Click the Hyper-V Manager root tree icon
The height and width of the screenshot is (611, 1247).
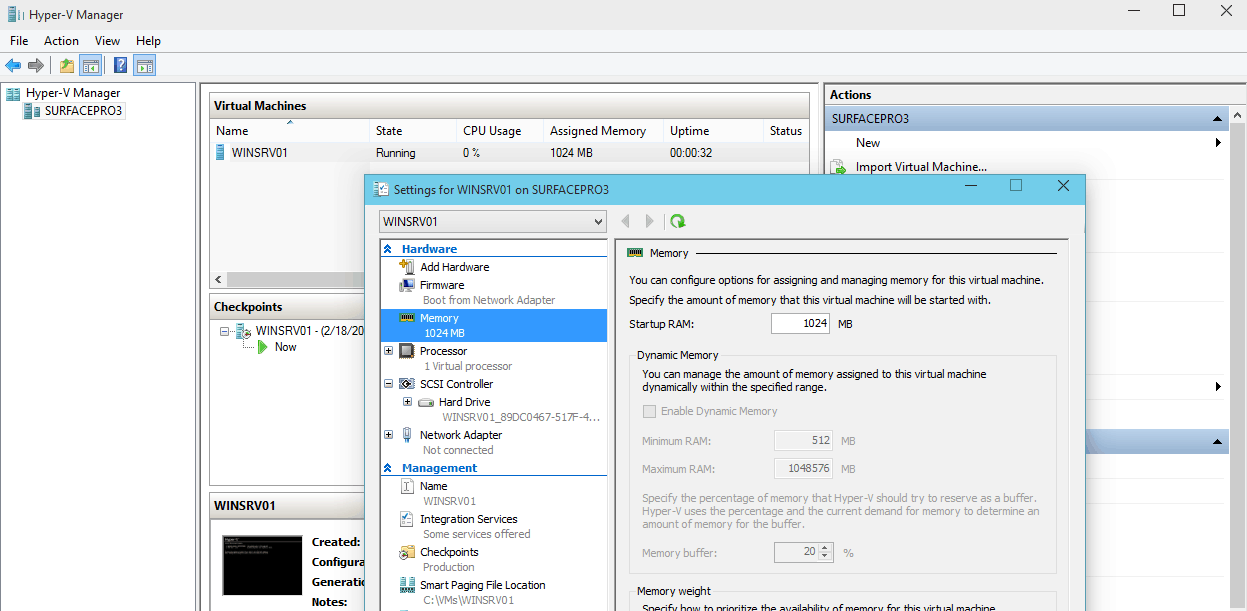pos(13,93)
